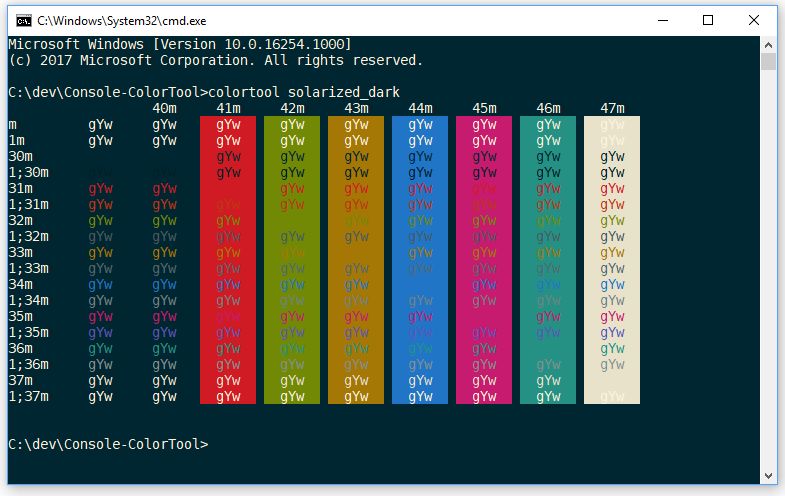Click the red 41m color column
The width and height of the screenshot is (785, 496).
228,260
